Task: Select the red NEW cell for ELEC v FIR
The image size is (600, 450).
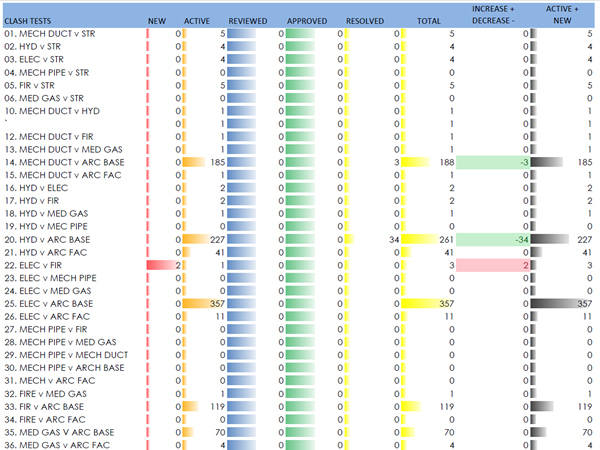Action: click(164, 265)
